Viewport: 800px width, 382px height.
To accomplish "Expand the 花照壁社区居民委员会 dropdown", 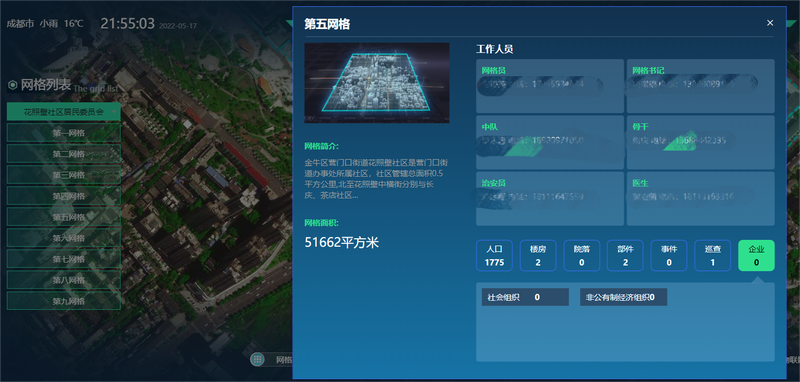I will point(63,112).
